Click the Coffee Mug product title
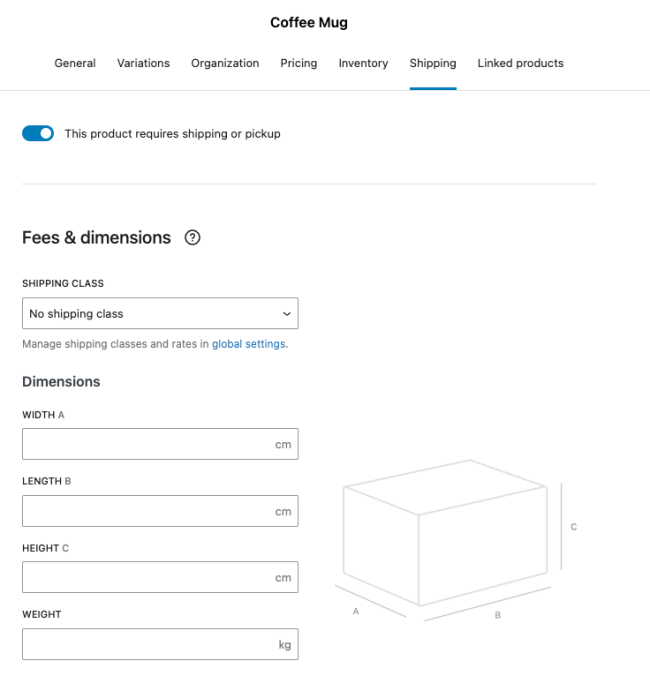Image resolution: width=650 pixels, height=691 pixels. [x=309, y=23]
